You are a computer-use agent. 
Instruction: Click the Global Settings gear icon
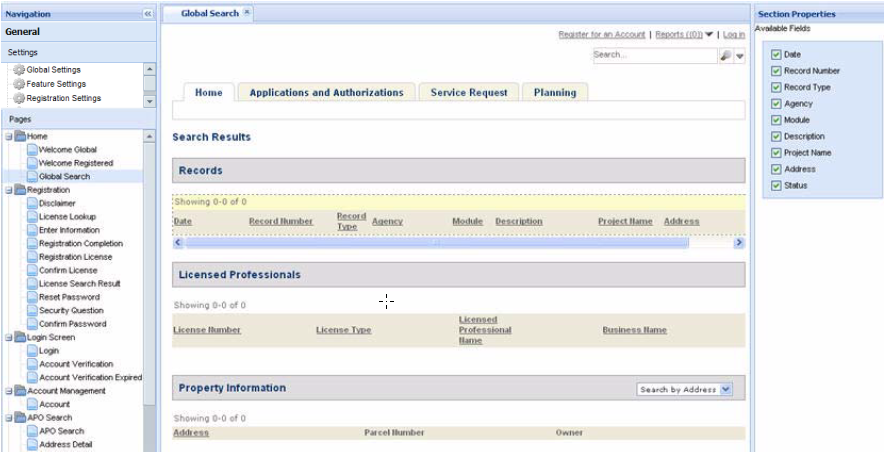click(x=18, y=70)
